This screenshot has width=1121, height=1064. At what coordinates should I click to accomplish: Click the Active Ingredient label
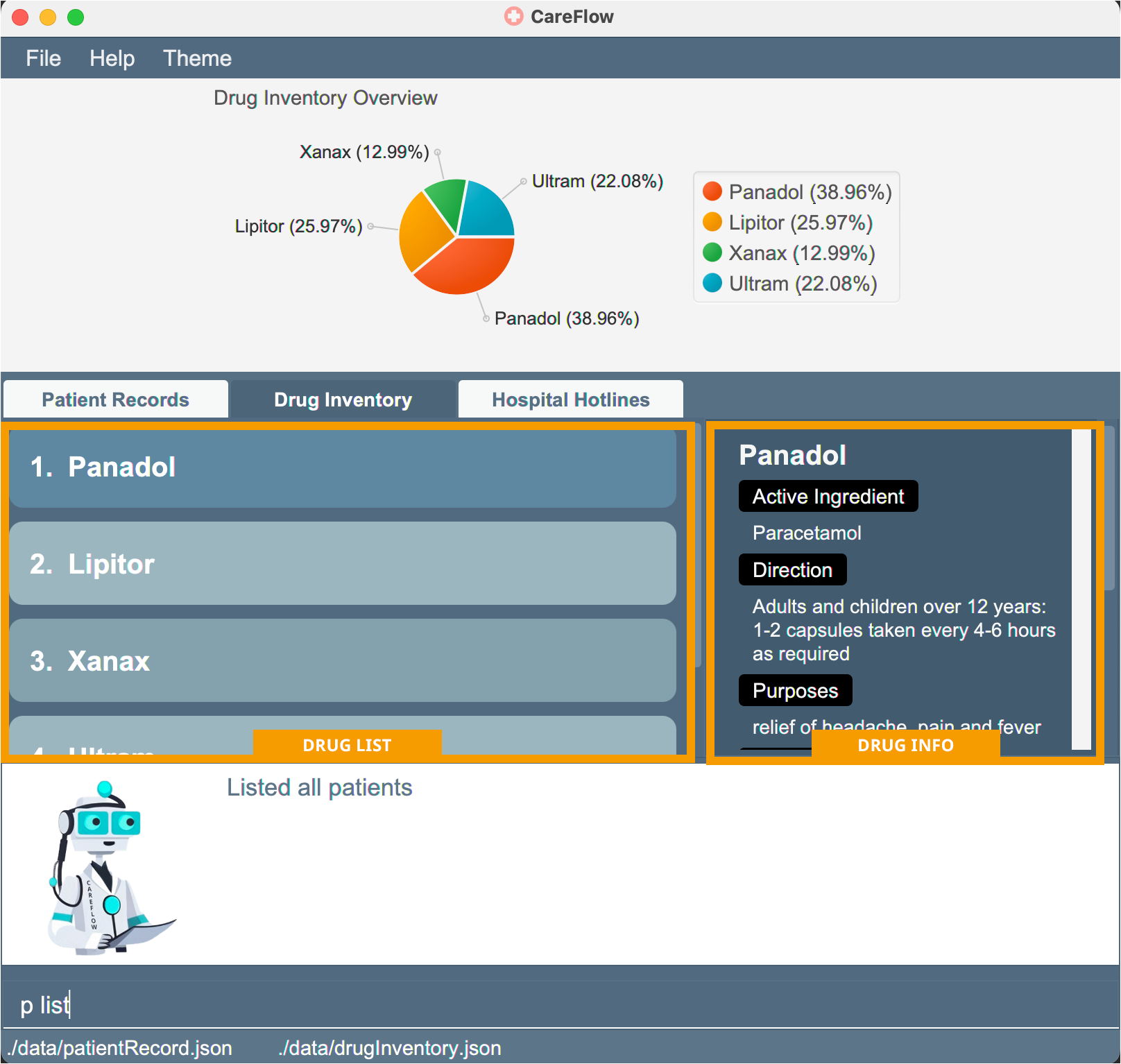(x=828, y=497)
